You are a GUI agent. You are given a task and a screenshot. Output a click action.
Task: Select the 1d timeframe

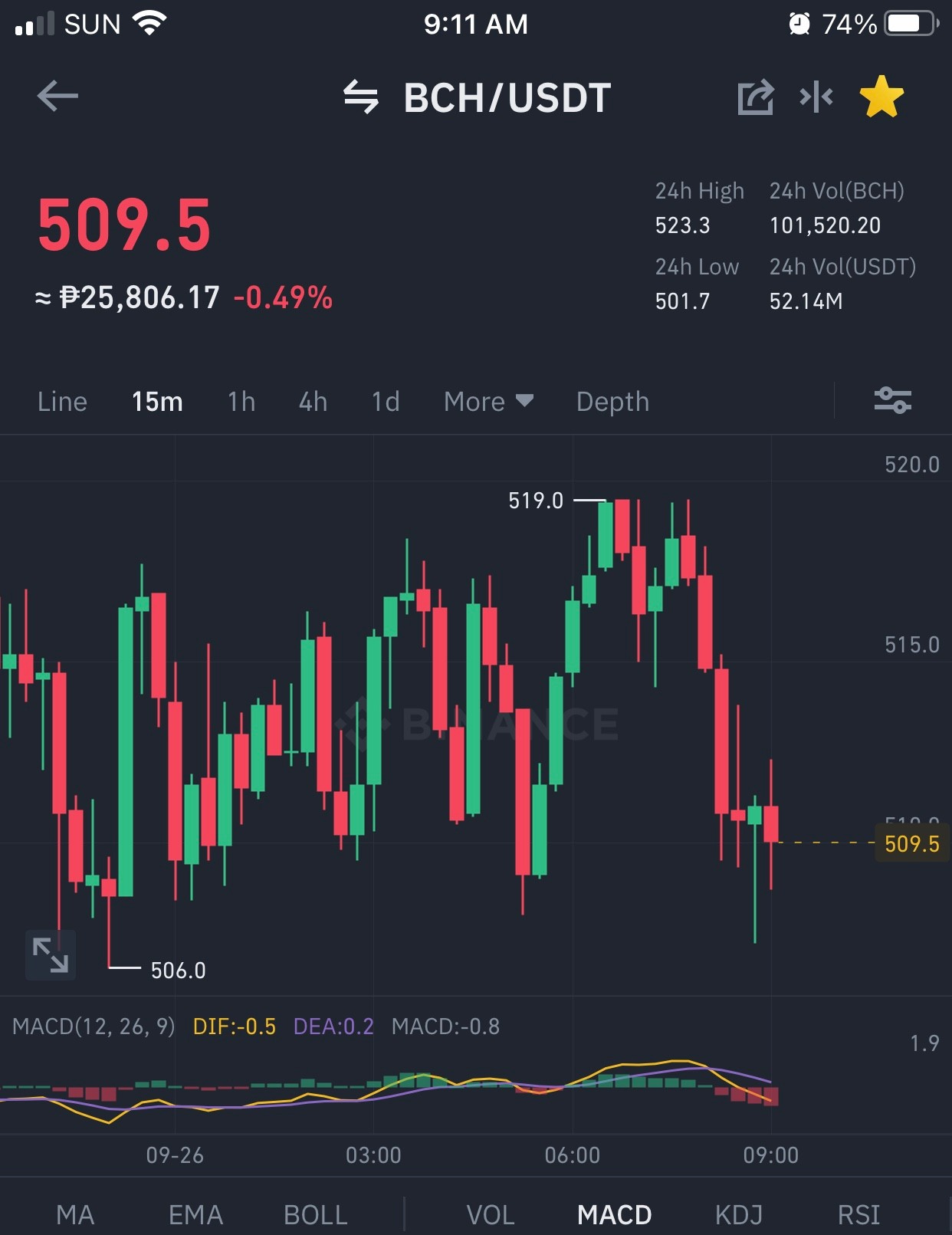pos(386,402)
